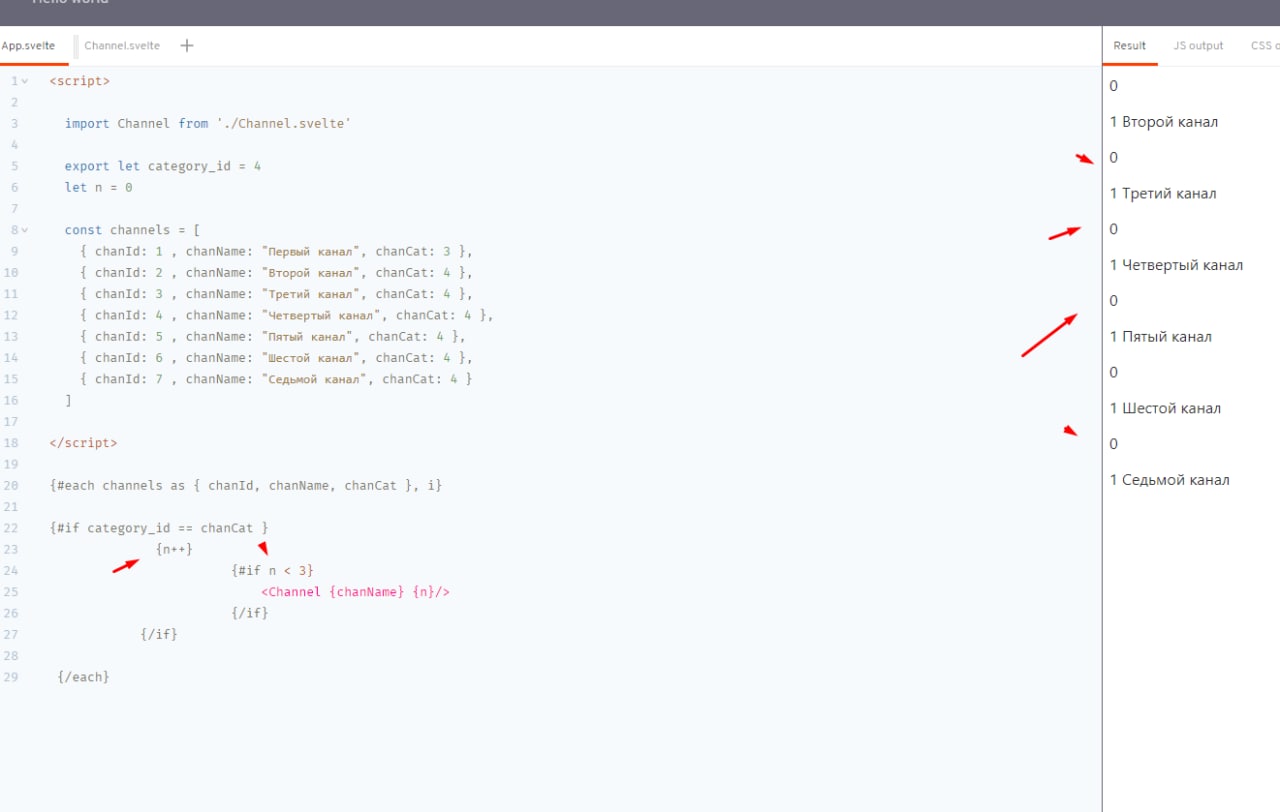The height and width of the screenshot is (812, 1280).
Task: Collapse the channels array fold arrow on line 8
Action: 25,230
